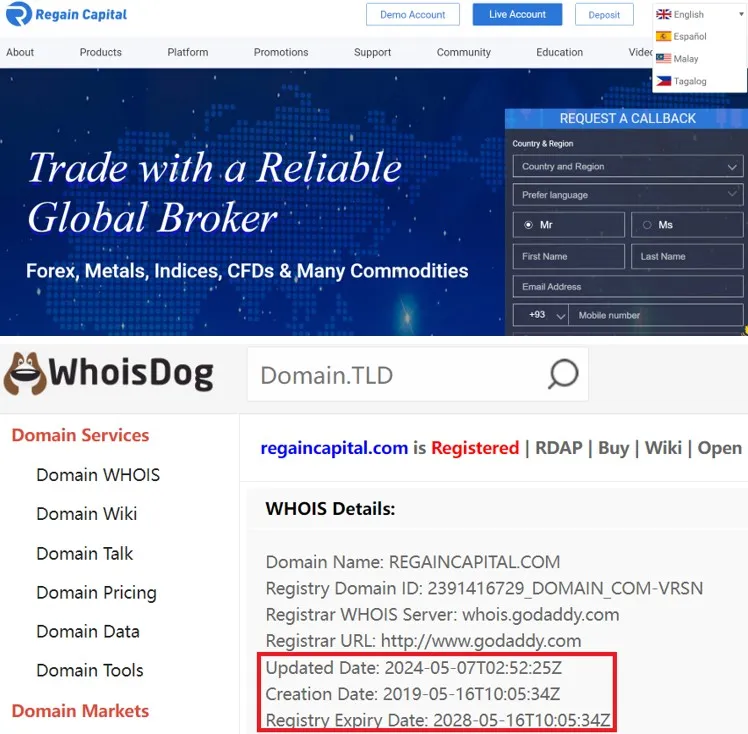Open the English language selector dropdown

click(x=699, y=14)
